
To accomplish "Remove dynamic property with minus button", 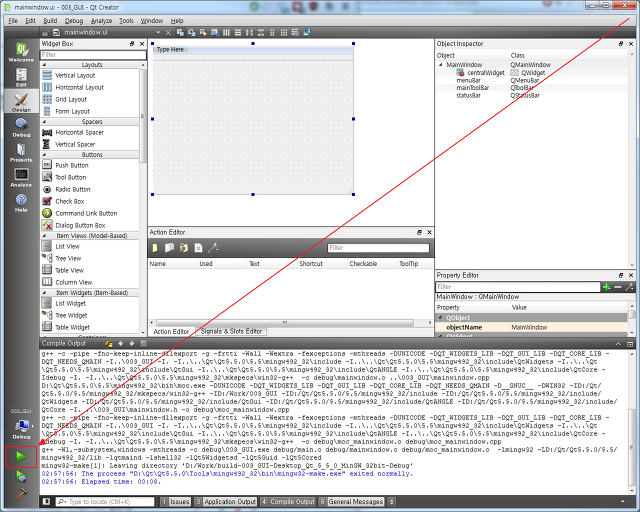I will pyautogui.click(x=618, y=287).
